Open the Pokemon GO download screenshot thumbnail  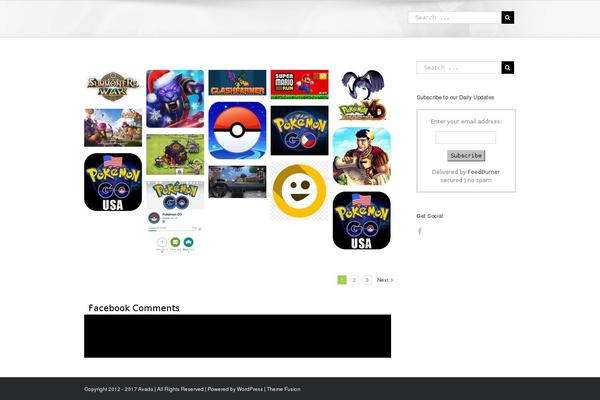click(175, 218)
